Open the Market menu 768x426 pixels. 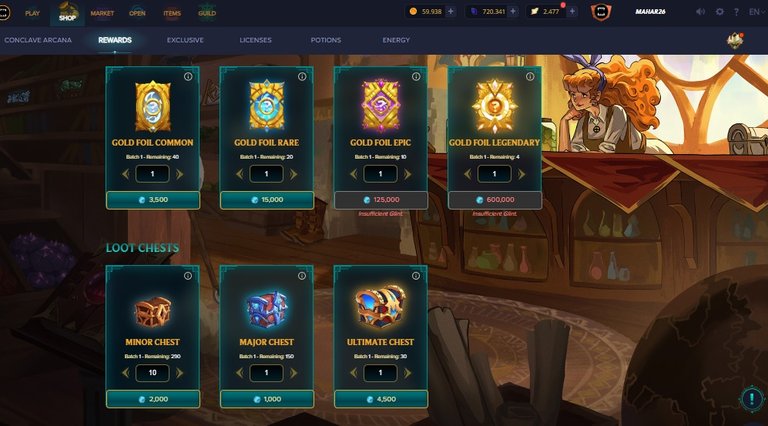coord(102,13)
